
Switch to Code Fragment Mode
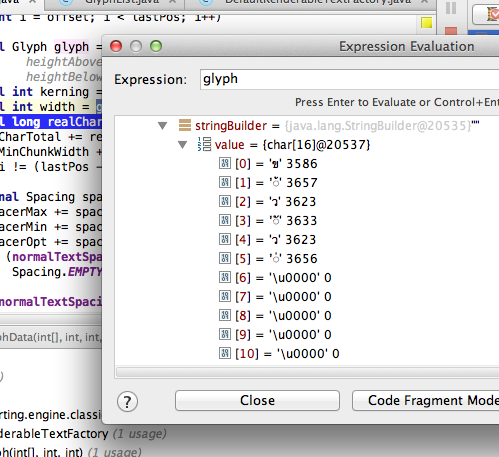click(x=425, y=400)
